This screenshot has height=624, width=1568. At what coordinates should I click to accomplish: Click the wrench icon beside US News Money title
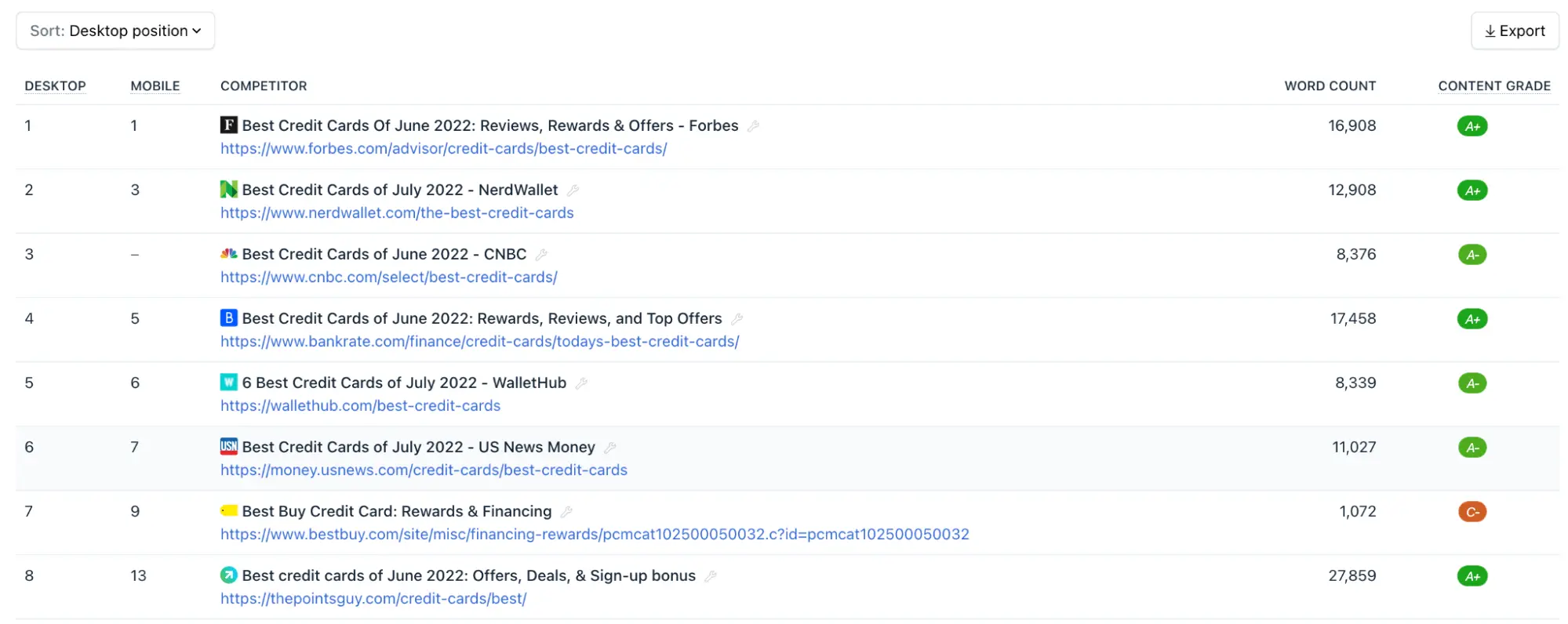pyautogui.click(x=610, y=447)
